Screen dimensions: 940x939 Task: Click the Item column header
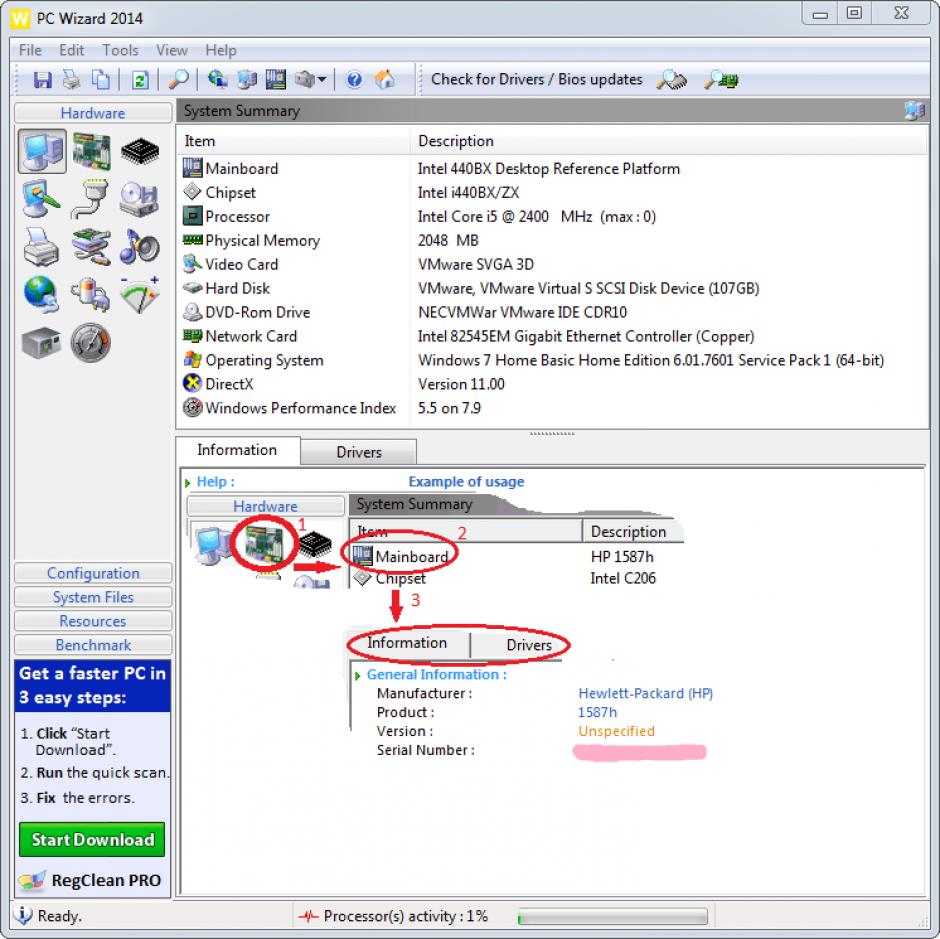point(293,142)
